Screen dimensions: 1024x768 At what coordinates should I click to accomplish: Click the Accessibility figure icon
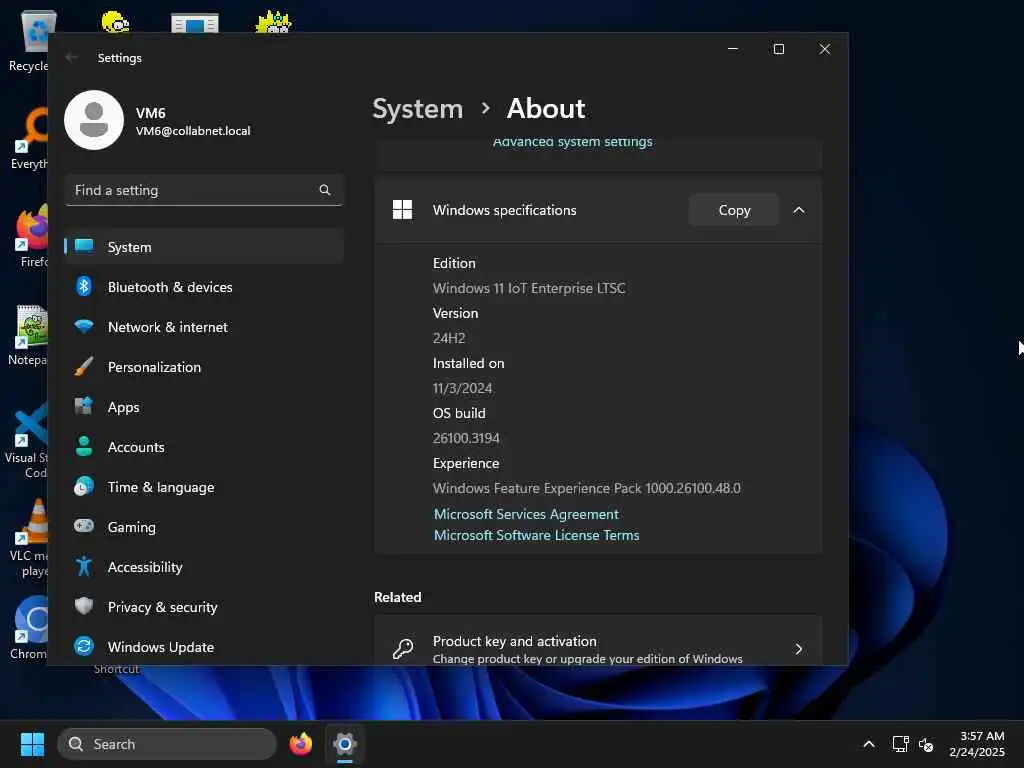(84, 566)
